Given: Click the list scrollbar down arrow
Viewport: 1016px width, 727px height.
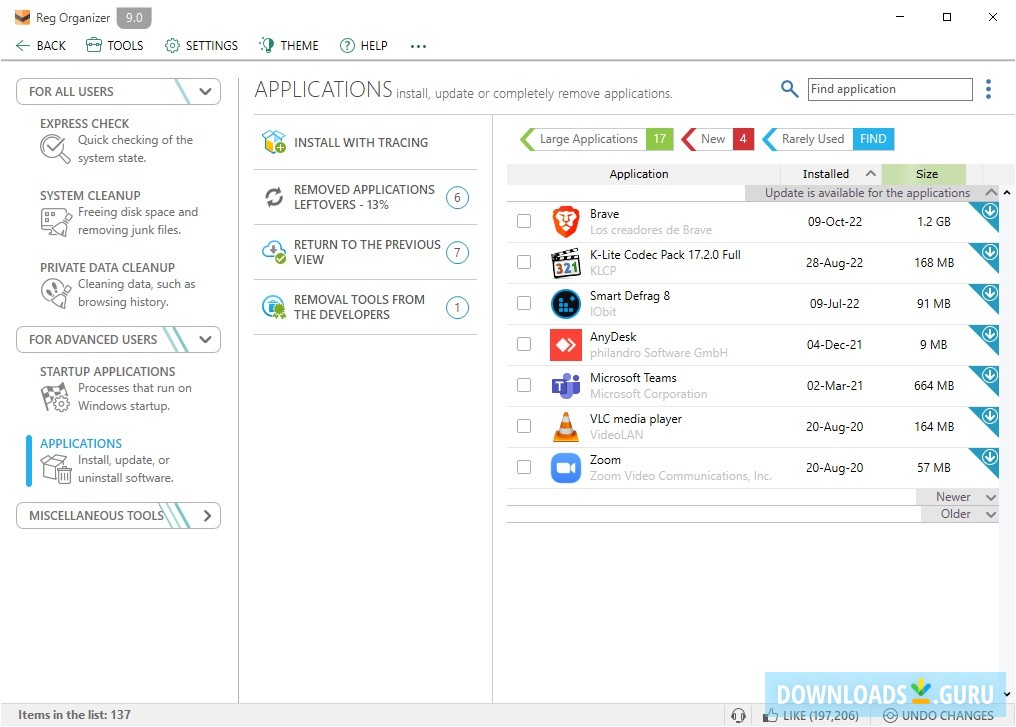Looking at the screenshot, I should pos(1007,695).
